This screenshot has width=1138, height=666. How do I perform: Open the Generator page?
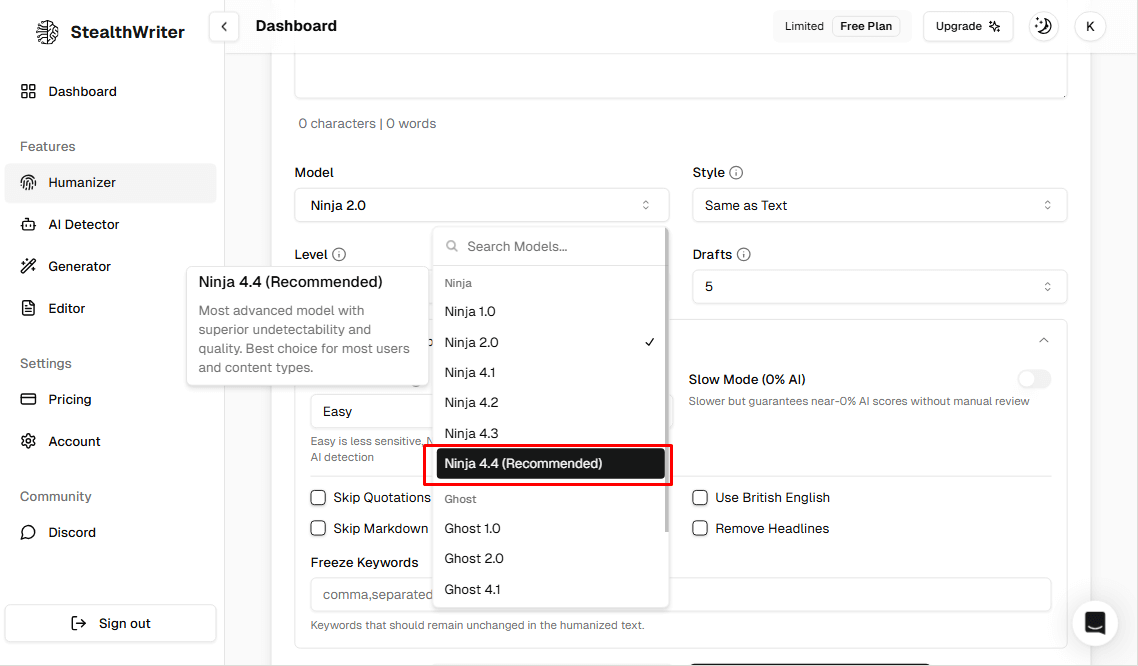110,266
